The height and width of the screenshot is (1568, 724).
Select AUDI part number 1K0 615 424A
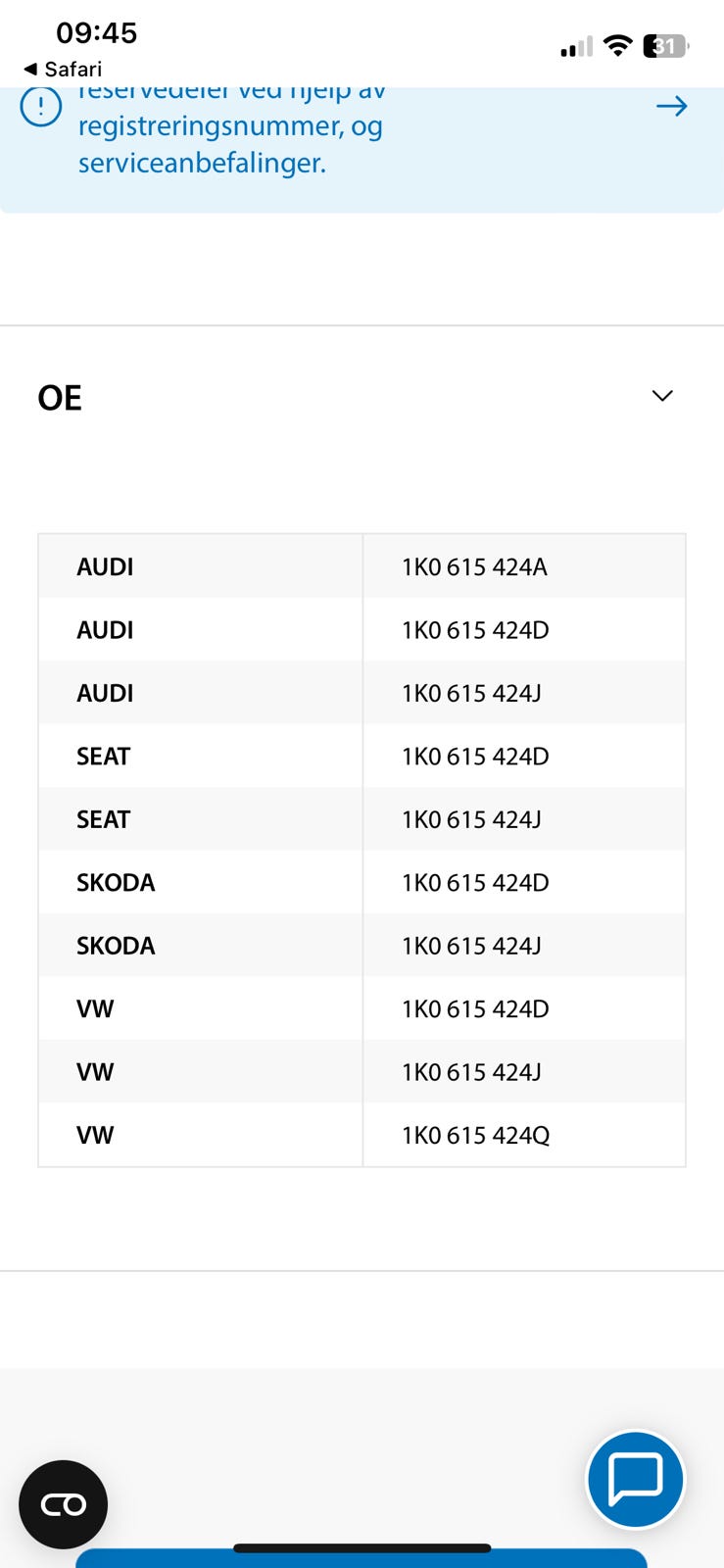pos(474,566)
